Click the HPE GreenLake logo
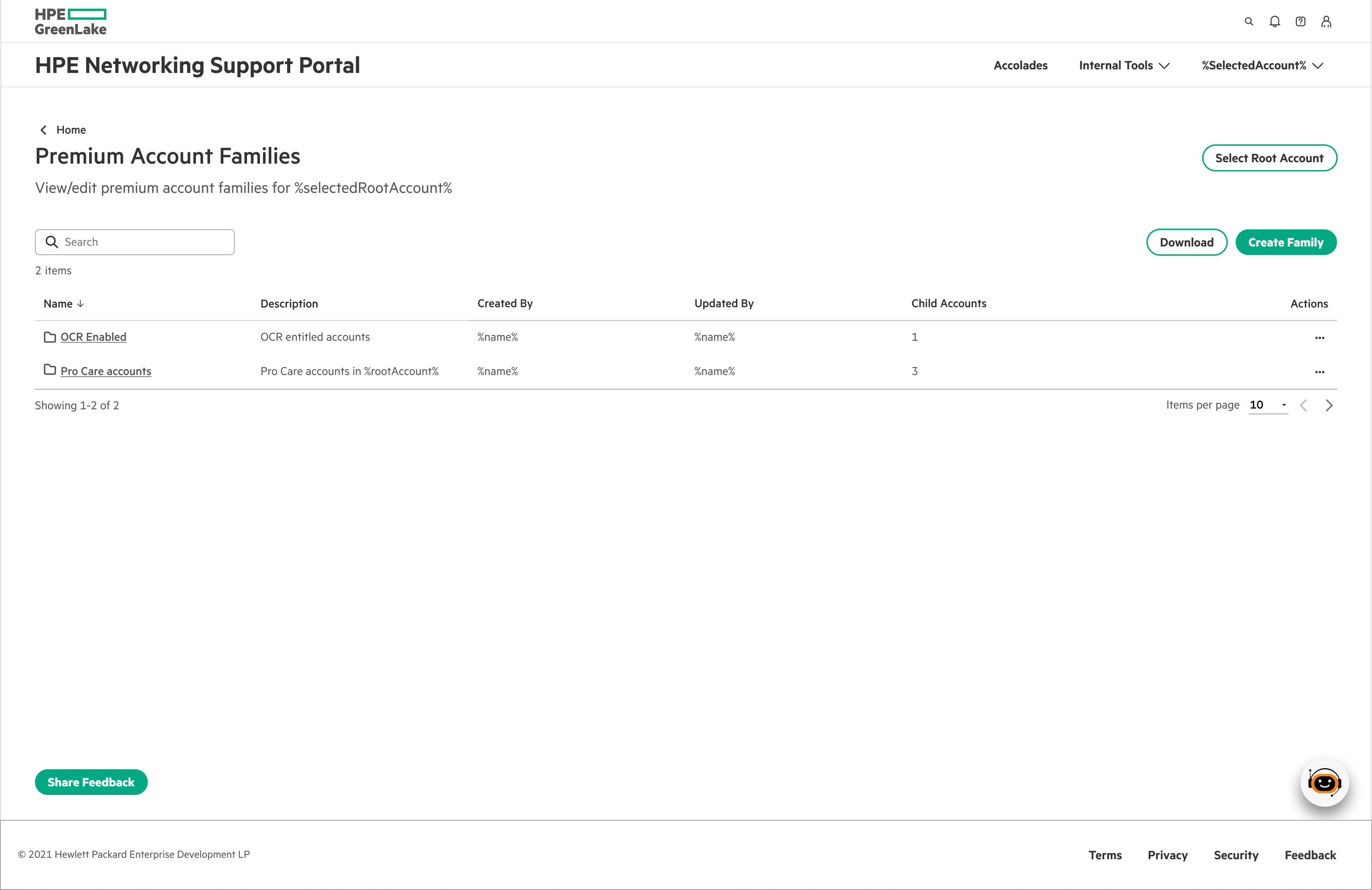Screen dimensions: 1372x890 pyautogui.click(x=70, y=21)
